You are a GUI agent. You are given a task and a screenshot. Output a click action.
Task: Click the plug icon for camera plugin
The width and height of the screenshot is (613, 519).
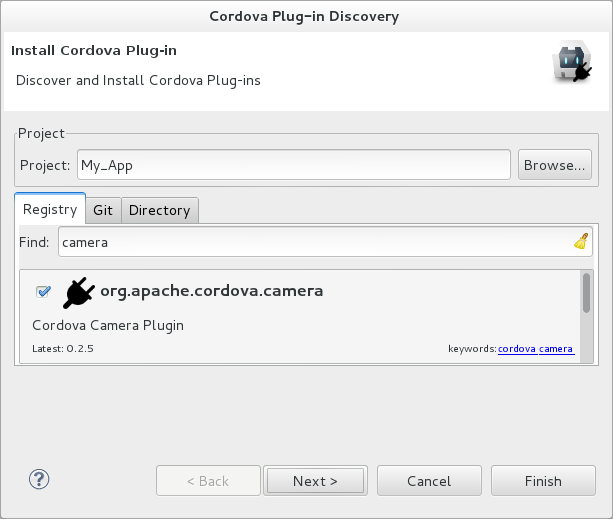click(x=79, y=292)
